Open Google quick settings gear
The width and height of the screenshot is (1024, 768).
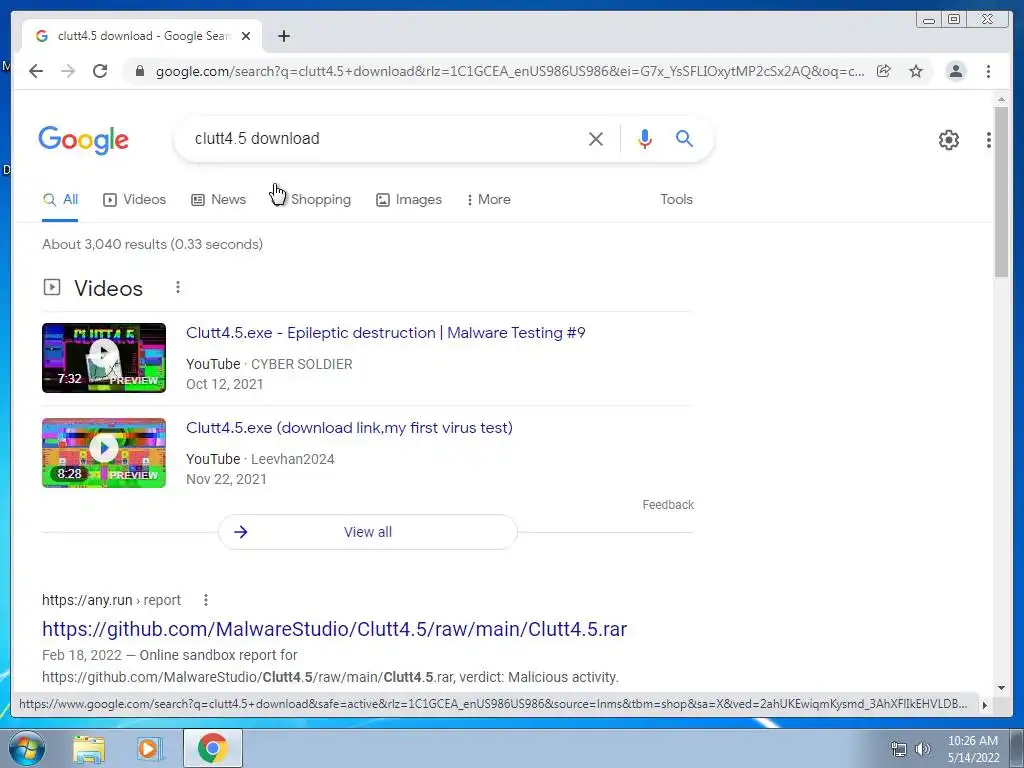click(x=949, y=140)
